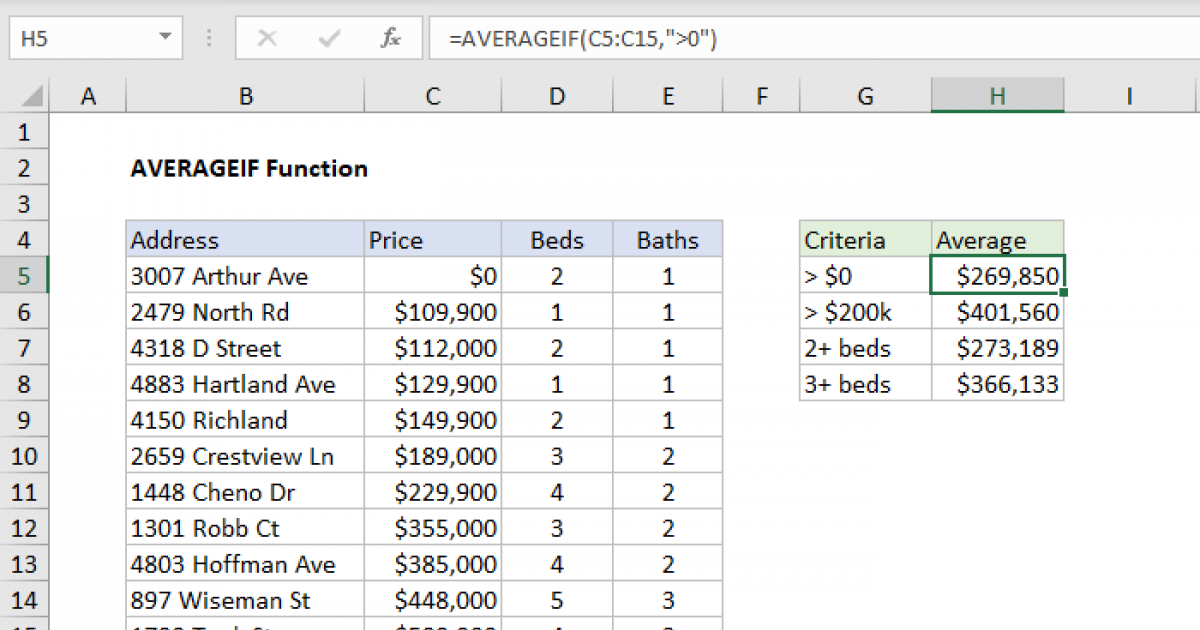Select column I header
Viewport: 1200px width, 630px height.
click(1129, 97)
